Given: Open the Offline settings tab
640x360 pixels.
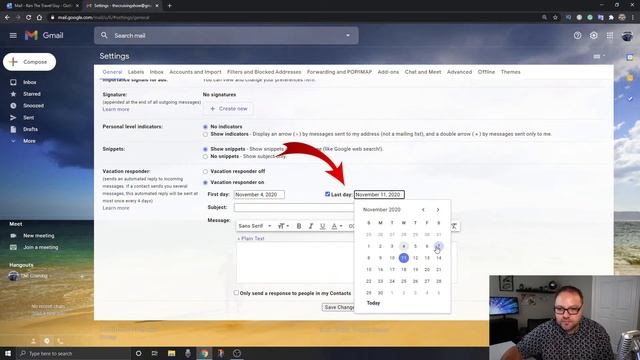Looking at the screenshot, I should (486, 72).
